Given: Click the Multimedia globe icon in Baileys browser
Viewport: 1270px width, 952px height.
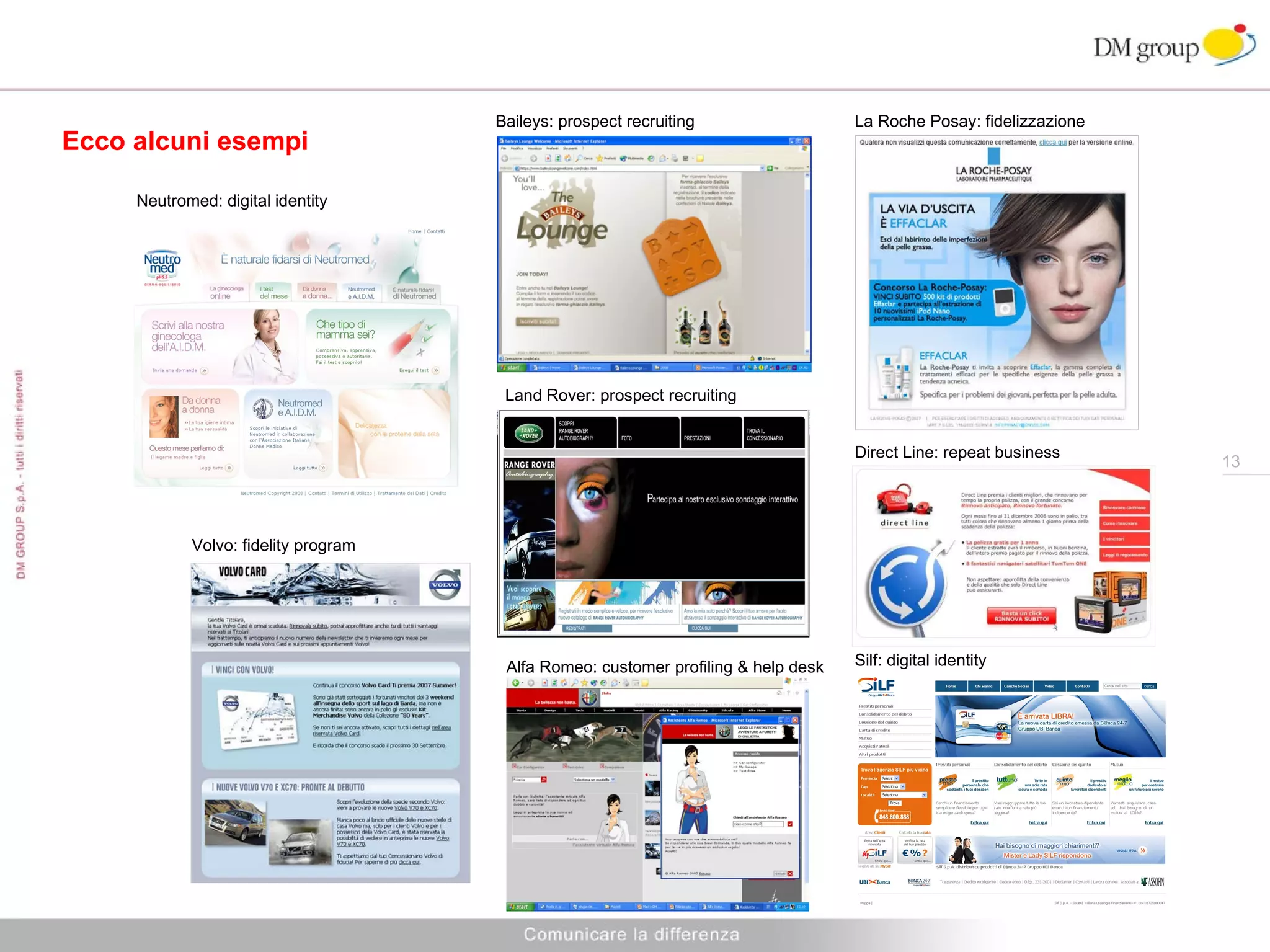Looking at the screenshot, I should click(x=623, y=158).
